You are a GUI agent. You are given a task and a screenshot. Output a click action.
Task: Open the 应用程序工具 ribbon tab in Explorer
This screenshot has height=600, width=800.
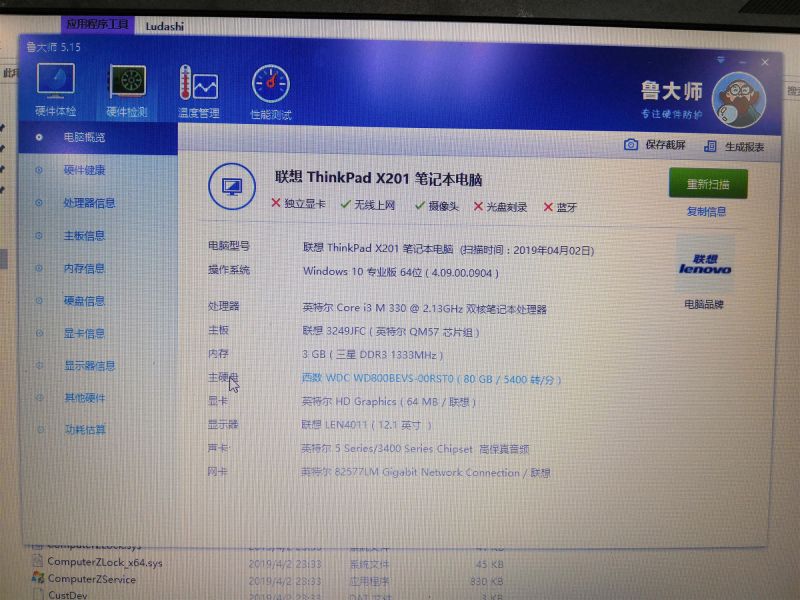pos(97,24)
